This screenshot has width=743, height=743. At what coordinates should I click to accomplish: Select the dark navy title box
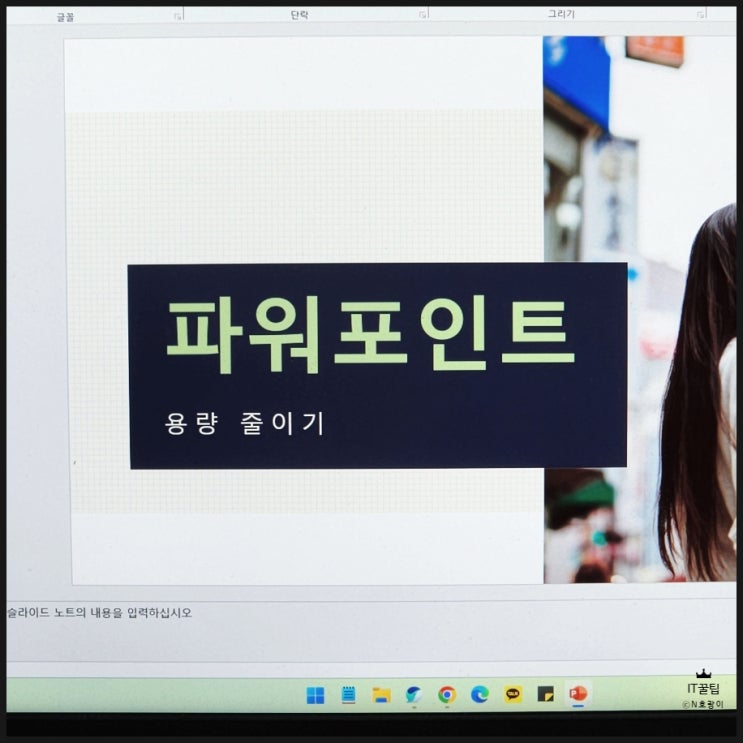(x=378, y=366)
